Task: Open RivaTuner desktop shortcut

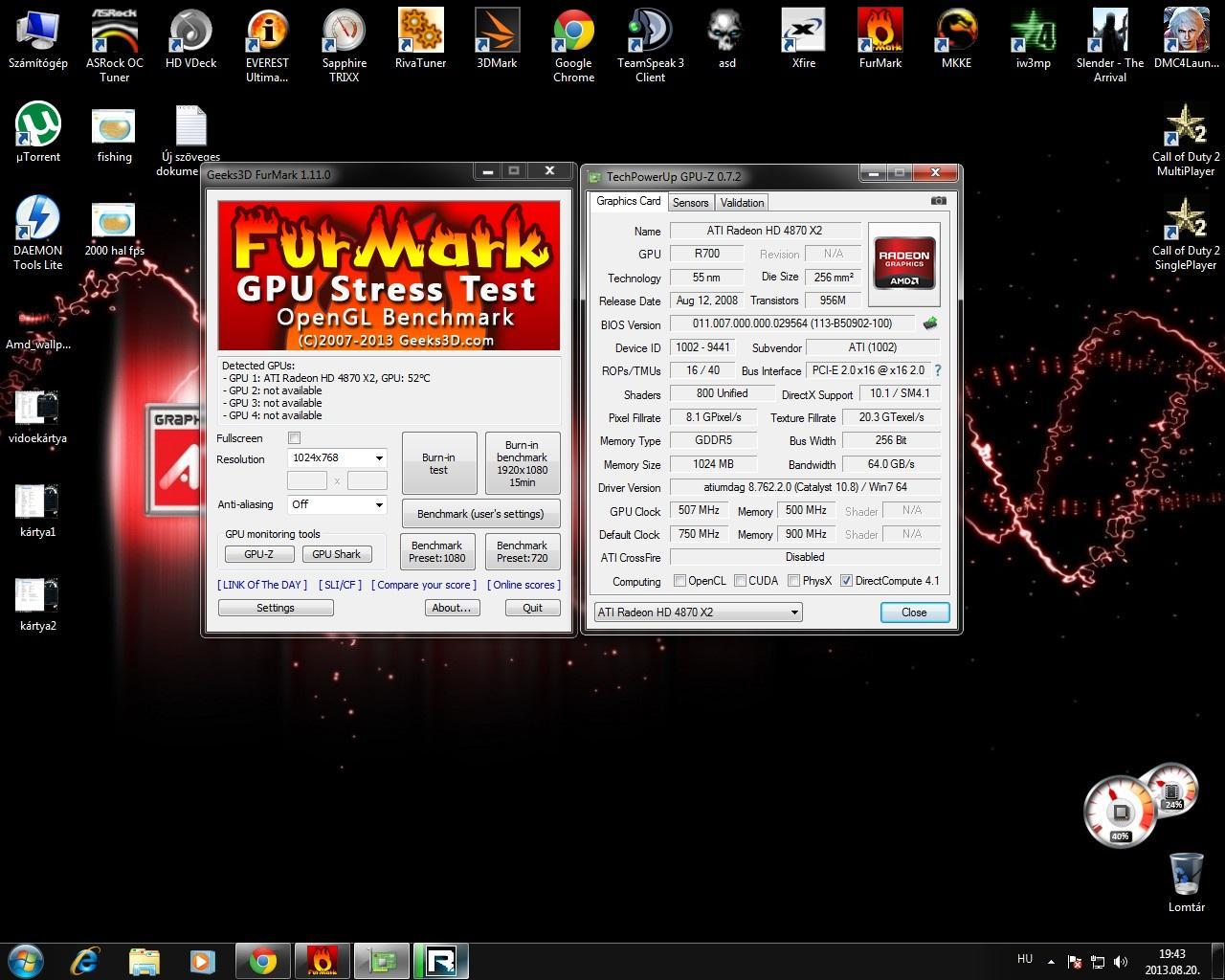Action: 420,40
